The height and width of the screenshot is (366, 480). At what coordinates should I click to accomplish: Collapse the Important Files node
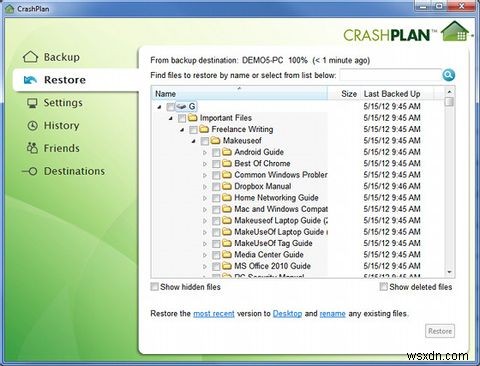point(171,118)
